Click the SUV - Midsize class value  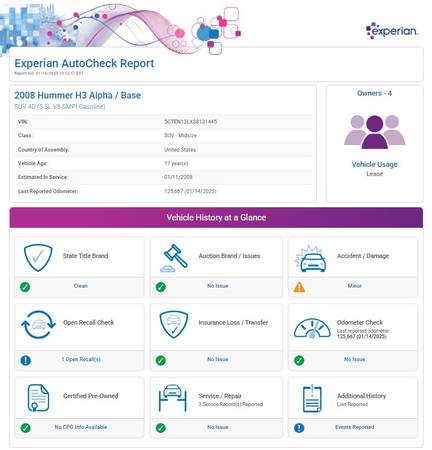pyautogui.click(x=180, y=135)
